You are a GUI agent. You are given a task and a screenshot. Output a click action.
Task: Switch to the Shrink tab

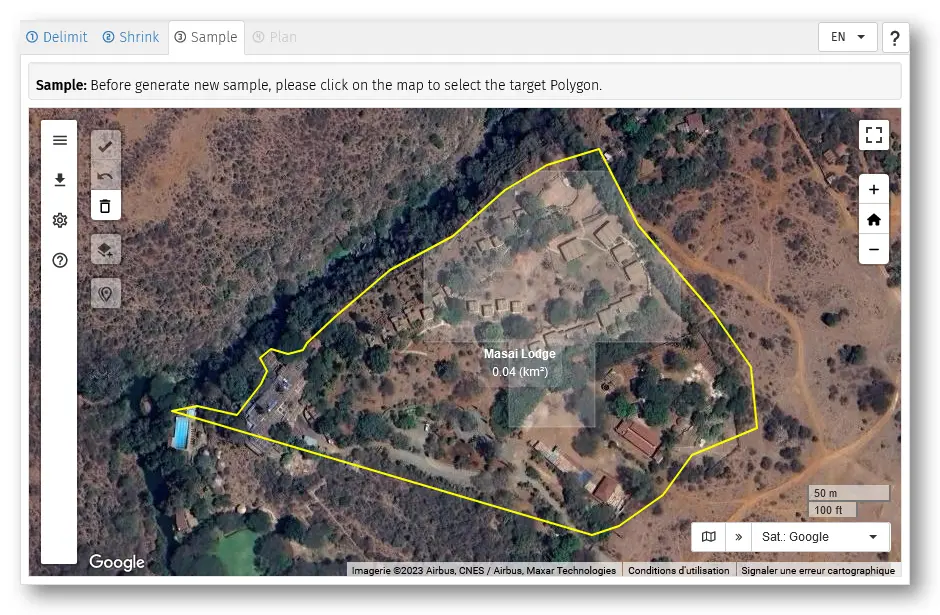(x=130, y=37)
